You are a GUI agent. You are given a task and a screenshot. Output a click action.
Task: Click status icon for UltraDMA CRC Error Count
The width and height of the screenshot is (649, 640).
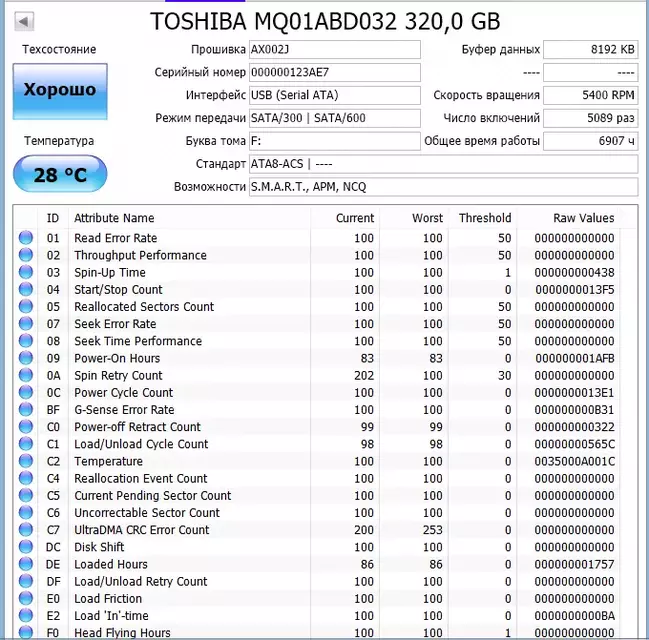click(x=26, y=530)
